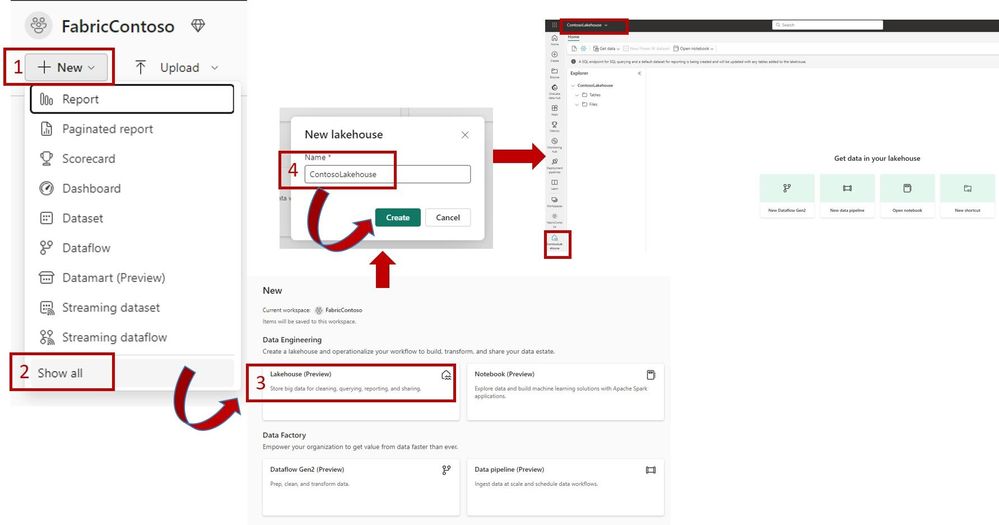Image resolution: width=999 pixels, height=525 pixels.
Task: Click the page icon in lakehouse toolbar
Action: (573, 48)
